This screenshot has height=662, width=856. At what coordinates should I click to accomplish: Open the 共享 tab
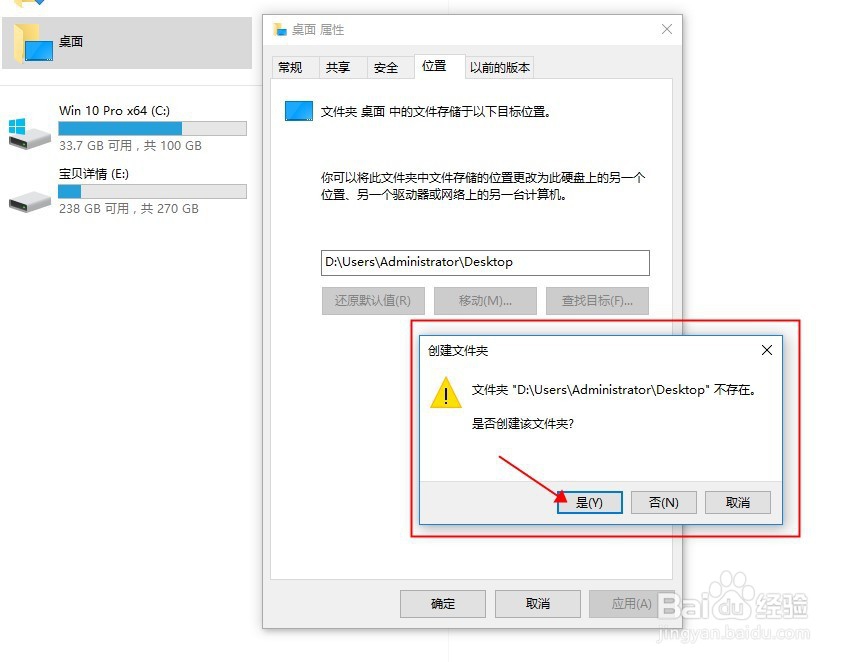tap(337, 68)
